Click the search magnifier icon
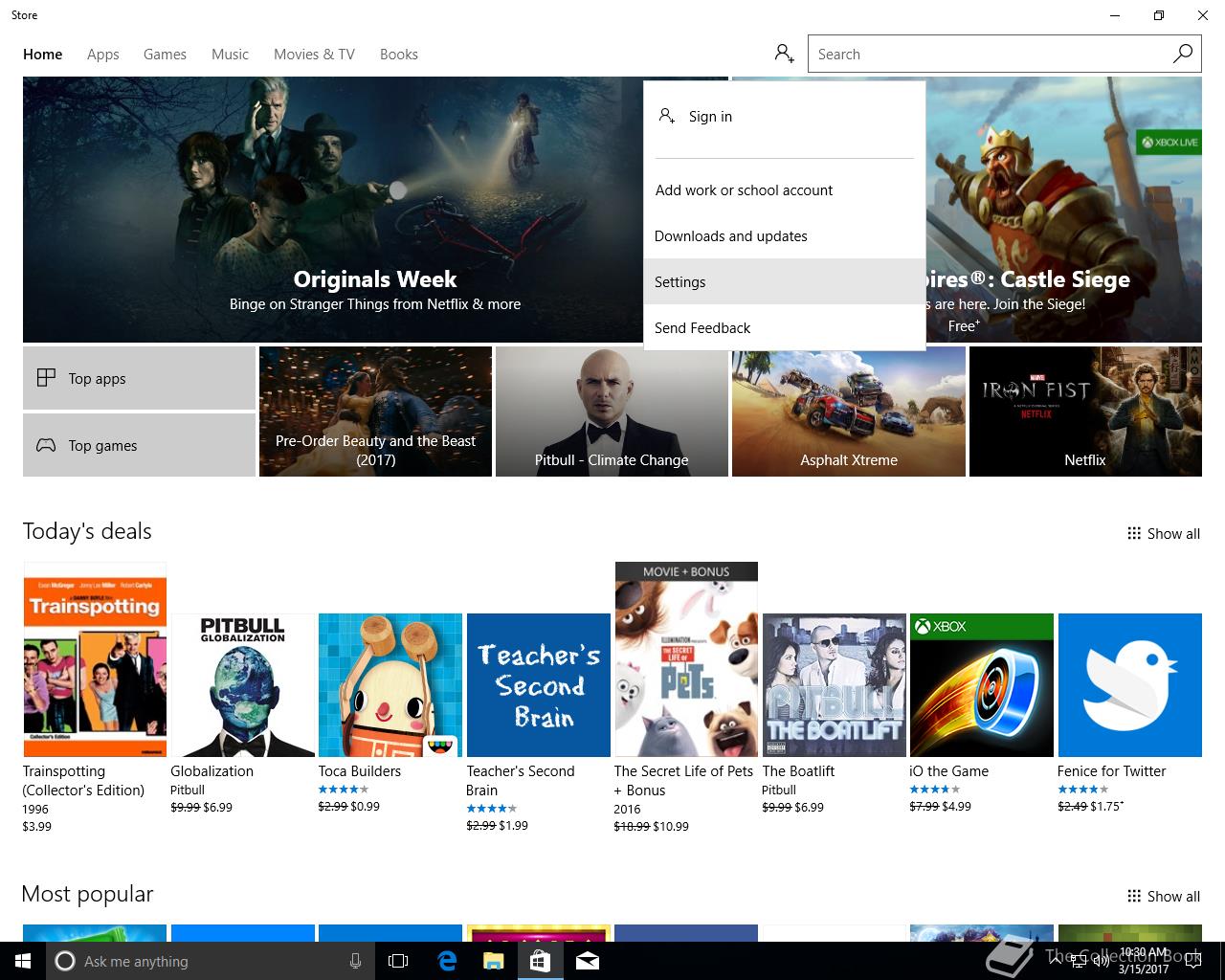The width and height of the screenshot is (1225, 980). [1183, 54]
